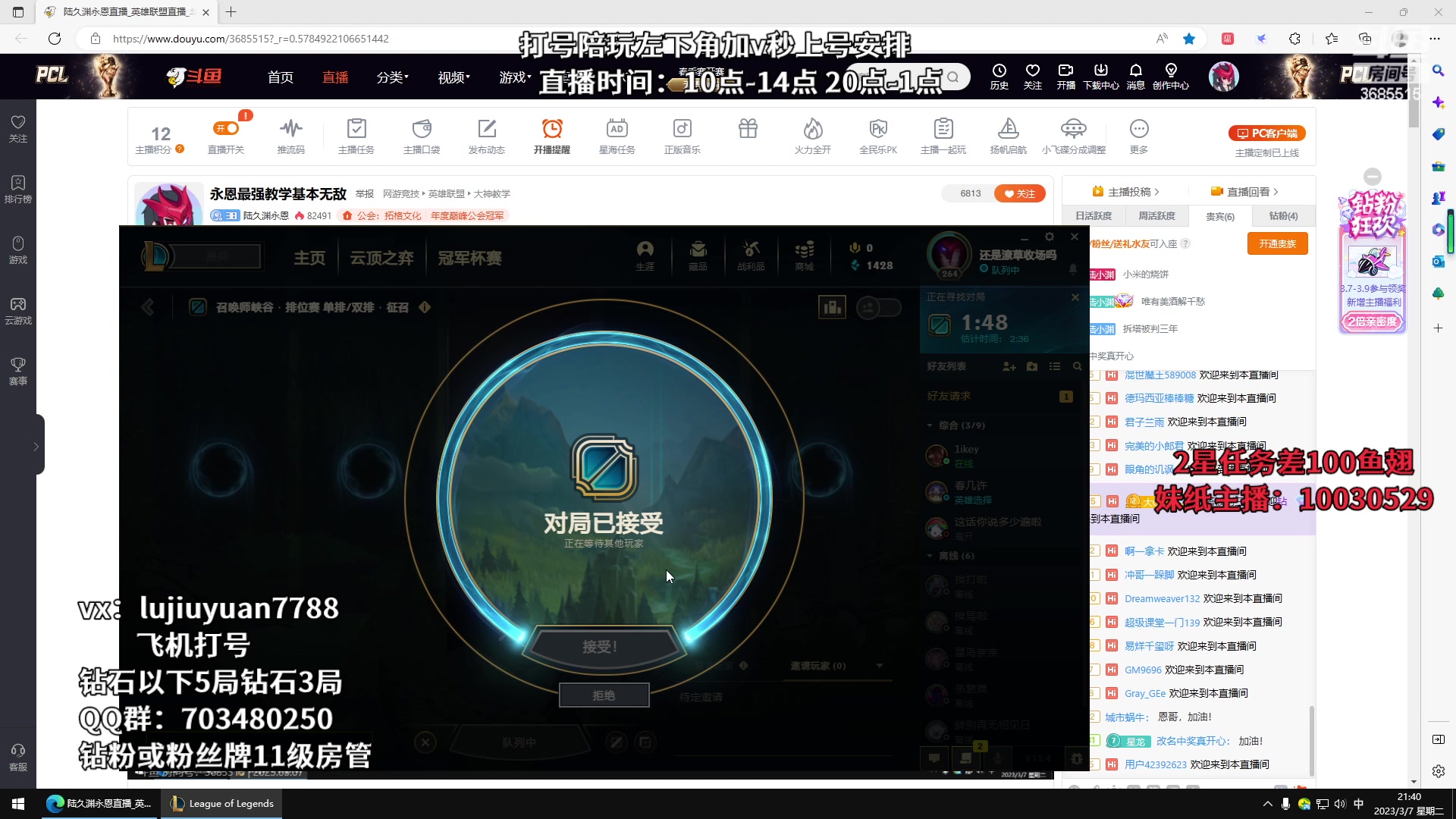Expand the 游戏 dropdown menu
1456x819 pixels.
(515, 77)
